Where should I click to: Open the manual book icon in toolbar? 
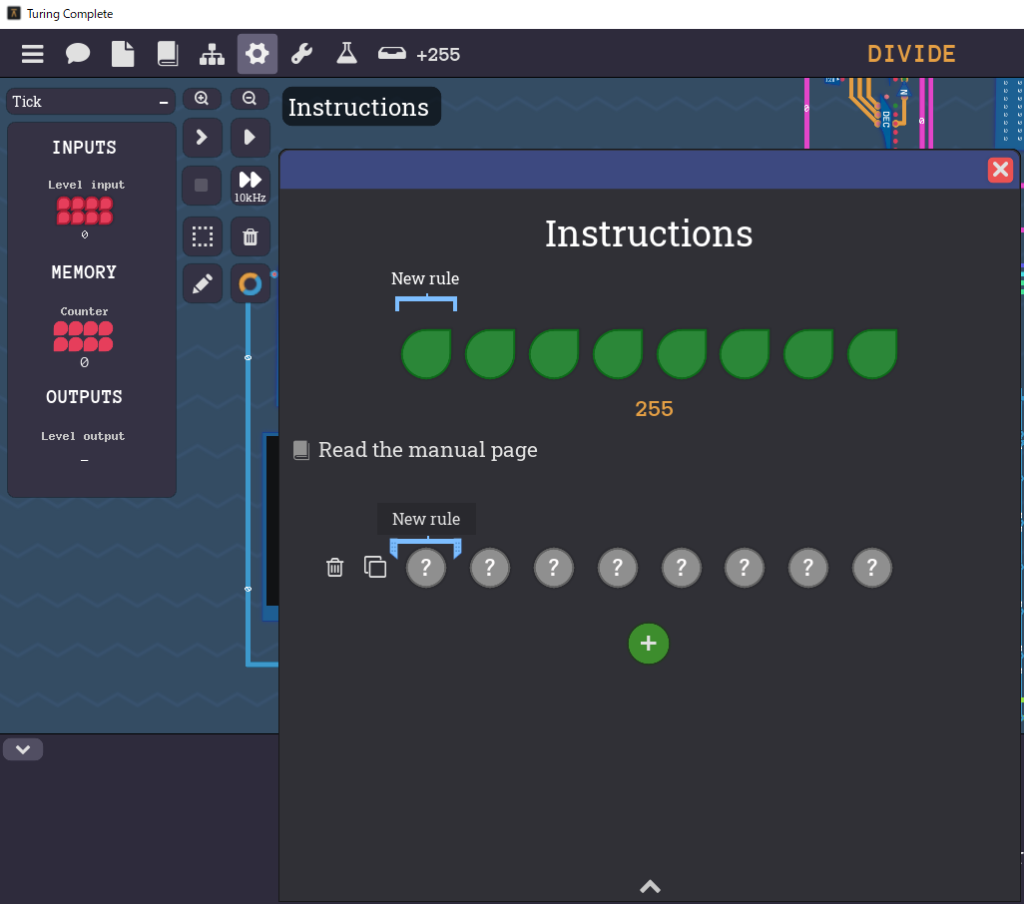(x=167, y=54)
